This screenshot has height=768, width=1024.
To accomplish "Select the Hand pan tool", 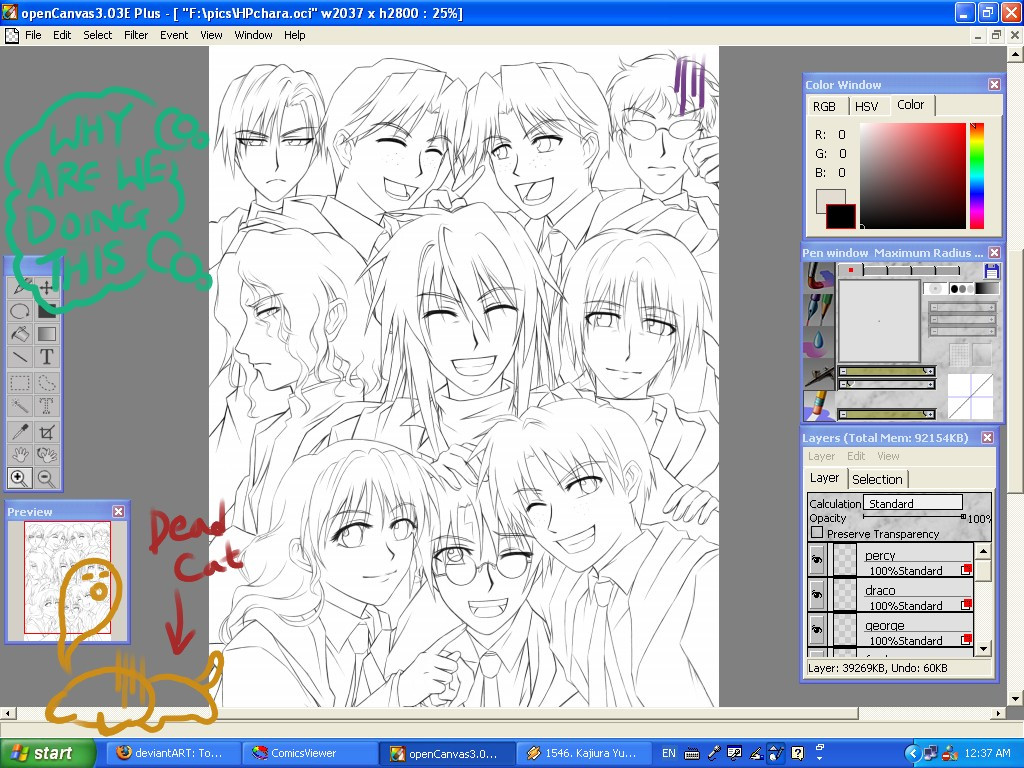I will 20,455.
